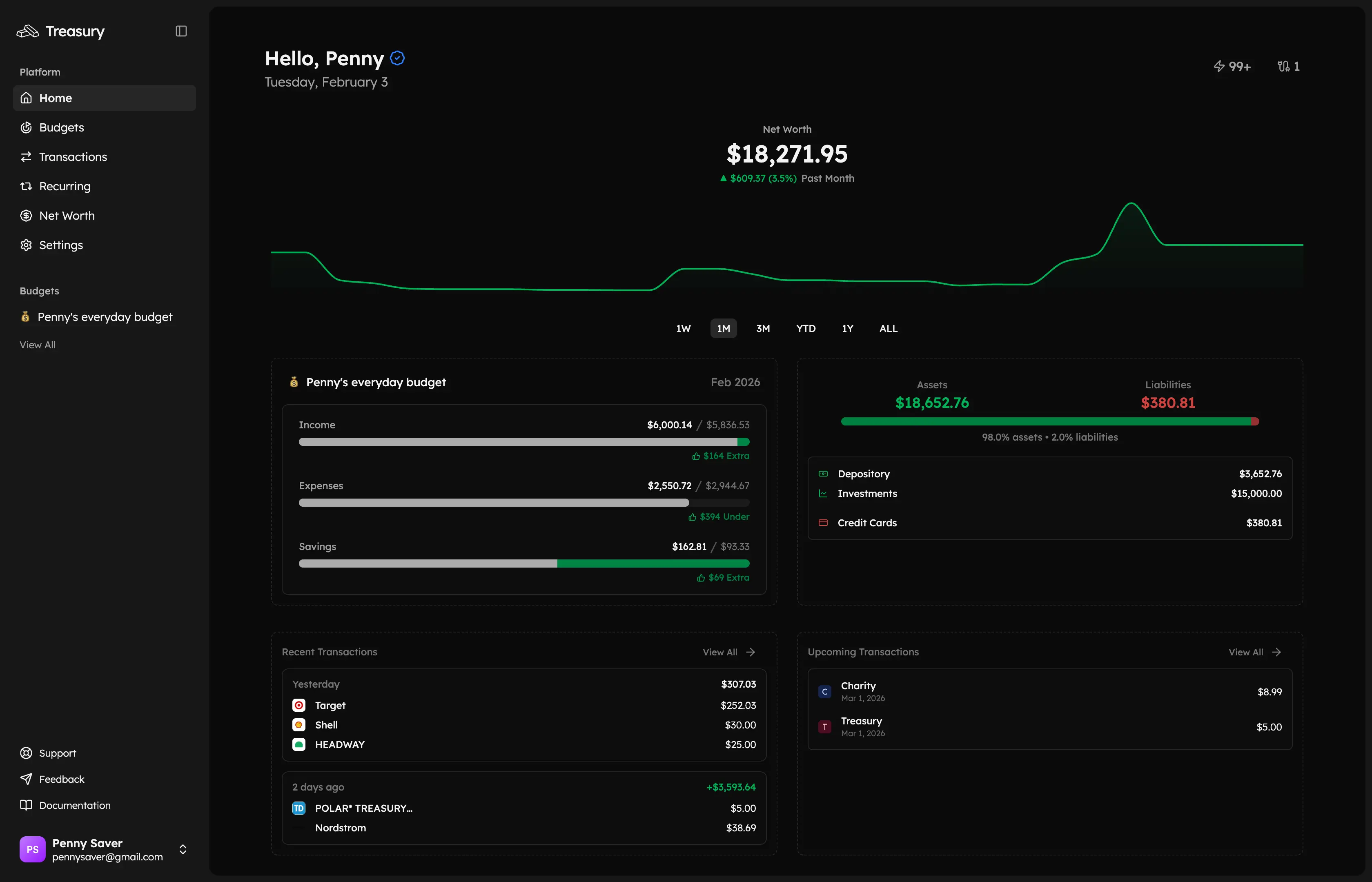The image size is (1372, 882).
Task: Switch the chart to YTD range
Action: pyautogui.click(x=805, y=328)
